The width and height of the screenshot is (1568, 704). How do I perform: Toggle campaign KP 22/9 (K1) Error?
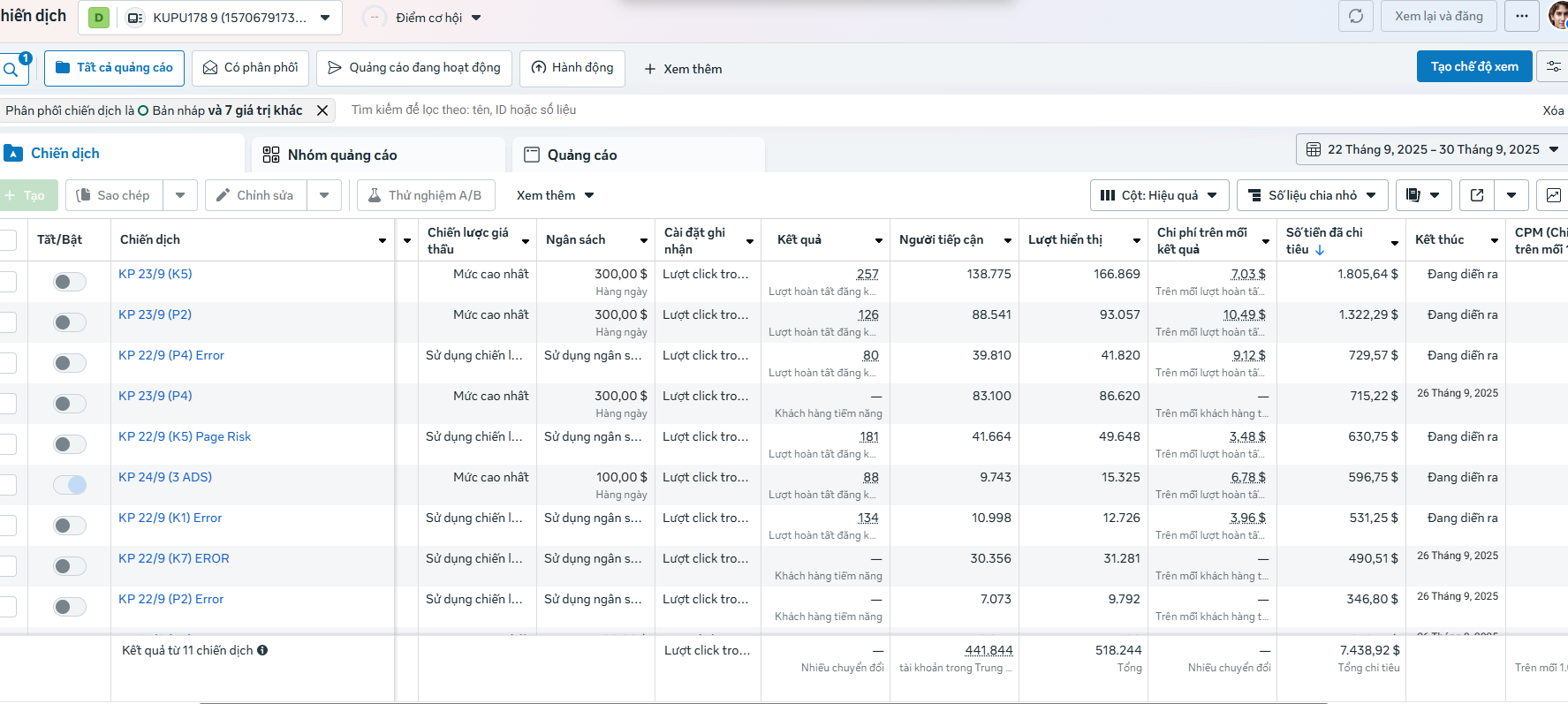70,526
